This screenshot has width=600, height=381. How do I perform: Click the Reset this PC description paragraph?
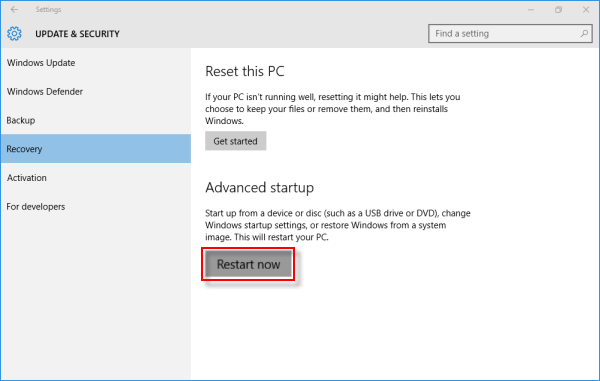coord(333,109)
